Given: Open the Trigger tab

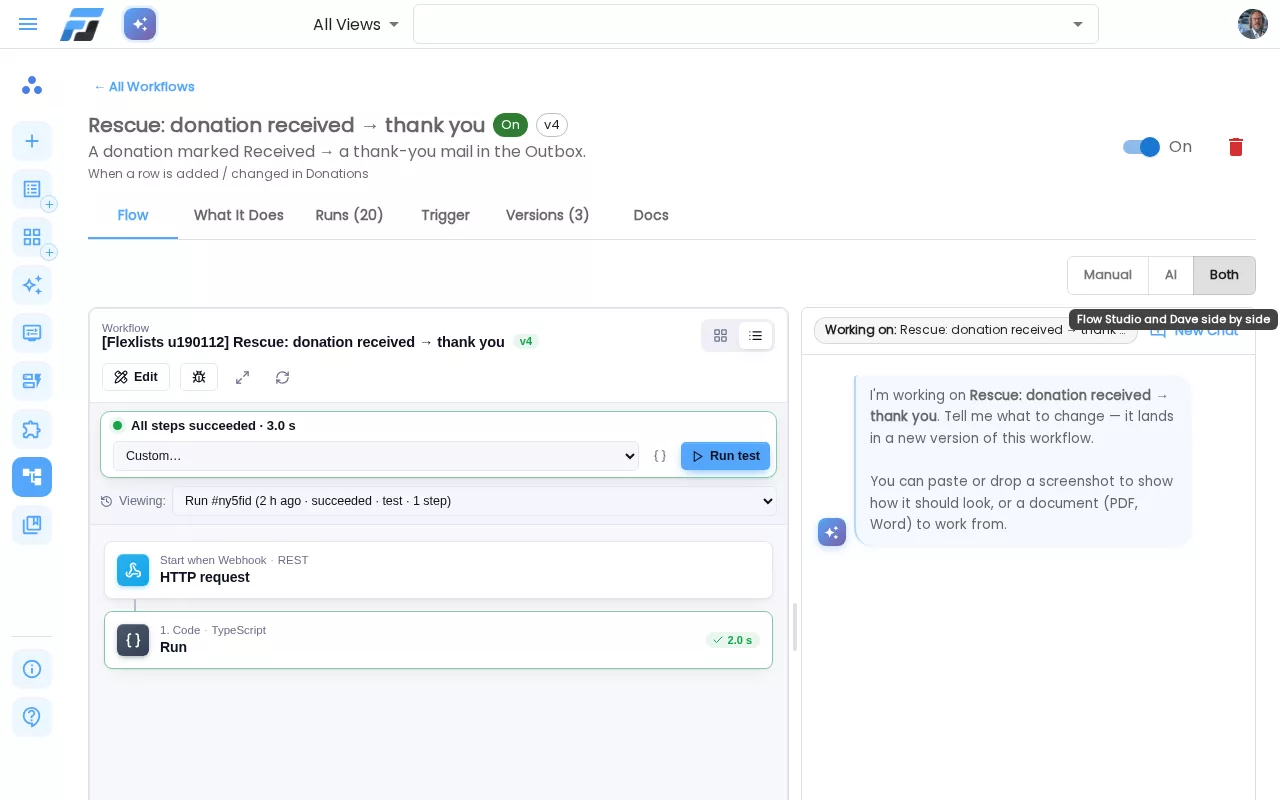Looking at the screenshot, I should click(x=446, y=215).
